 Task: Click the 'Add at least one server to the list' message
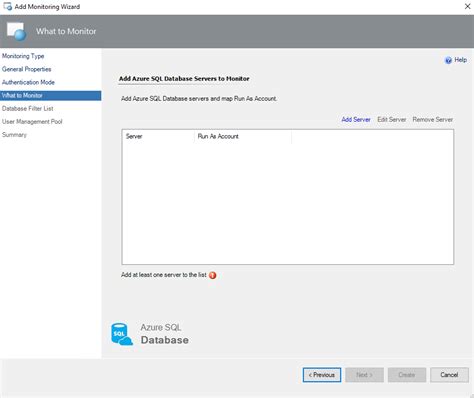coord(164,275)
